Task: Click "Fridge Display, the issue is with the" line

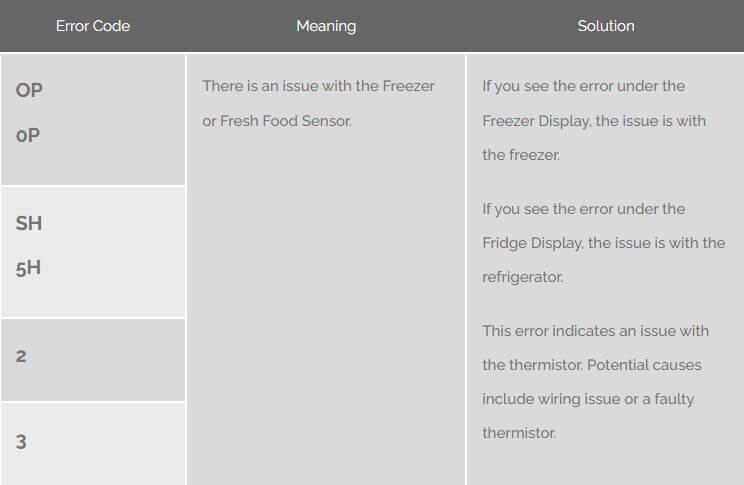Action: pos(603,243)
